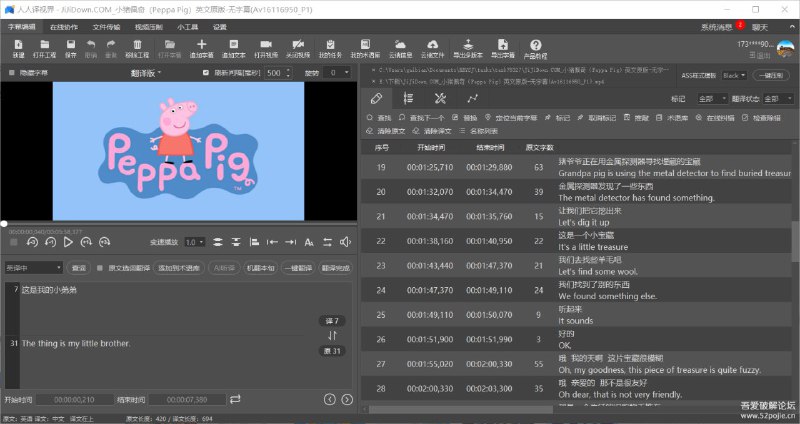
Task: Select subtitle row 22 'It's a little treasure'
Action: (x=577, y=241)
